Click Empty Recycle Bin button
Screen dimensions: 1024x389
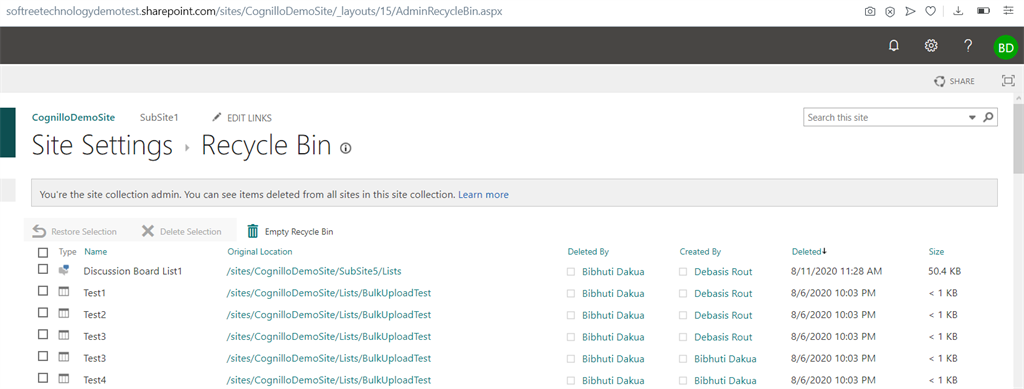291,232
